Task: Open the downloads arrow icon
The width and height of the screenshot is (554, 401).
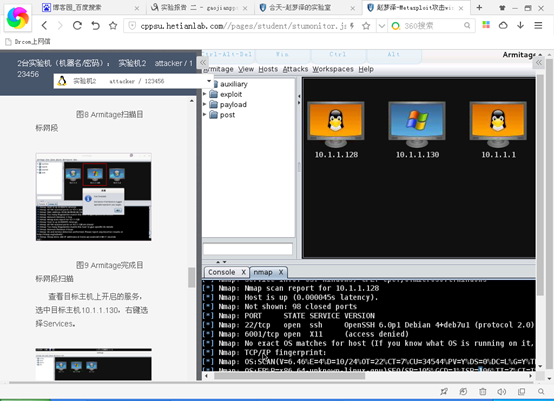Action: click(520, 25)
